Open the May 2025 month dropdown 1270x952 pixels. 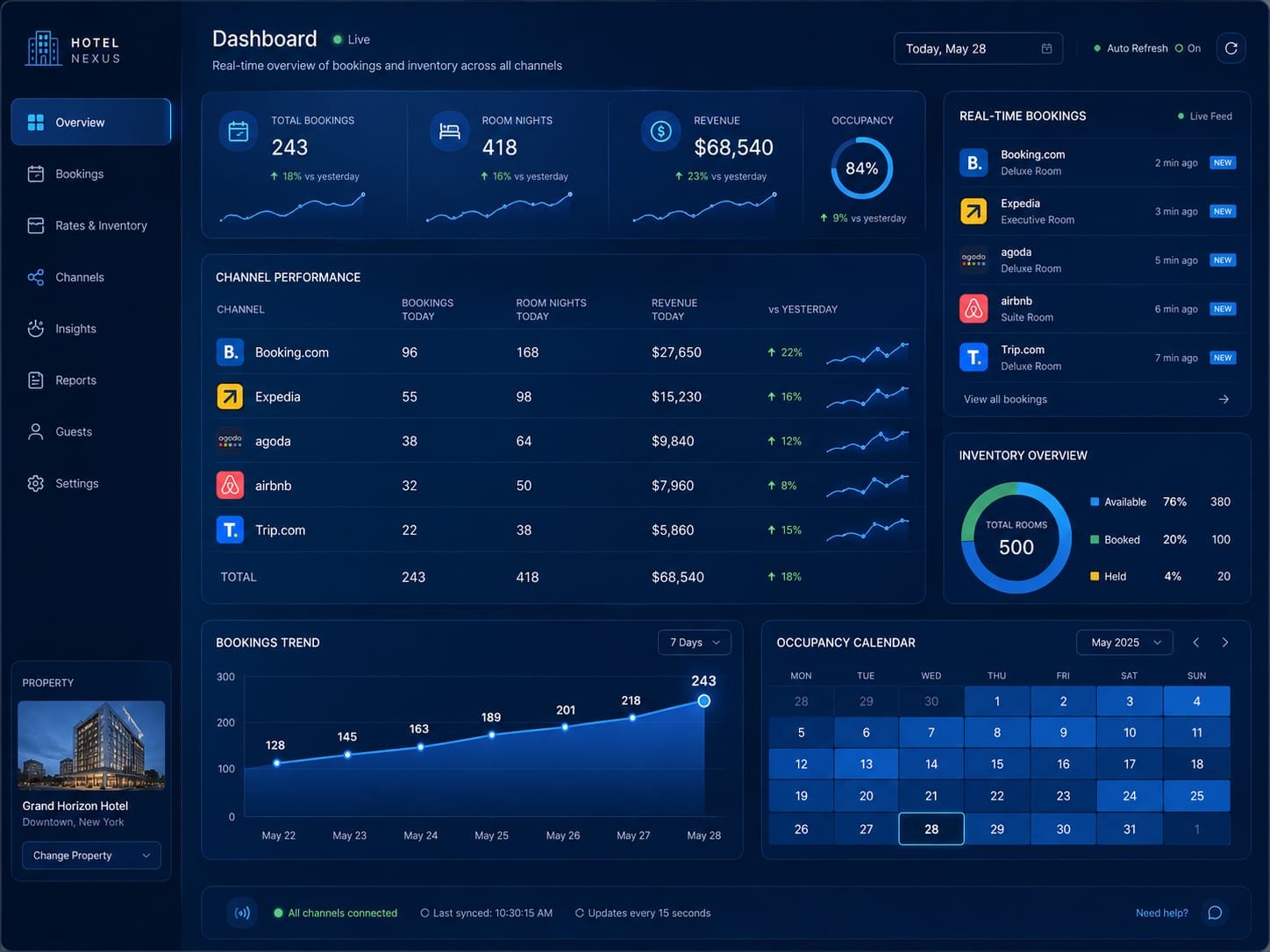point(1124,643)
